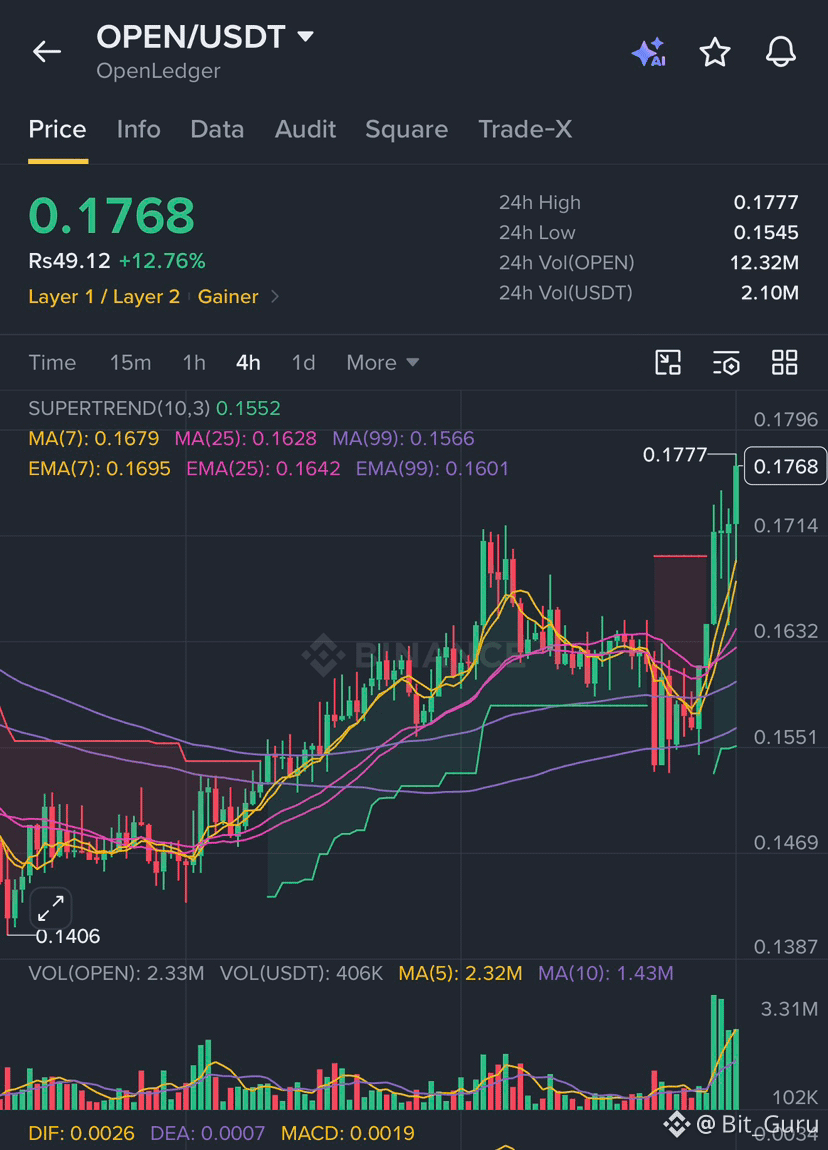Tap the EMA(7): 0.1695 indicator label
Screen dimensions: 828x1150
pyautogui.click(x=100, y=469)
